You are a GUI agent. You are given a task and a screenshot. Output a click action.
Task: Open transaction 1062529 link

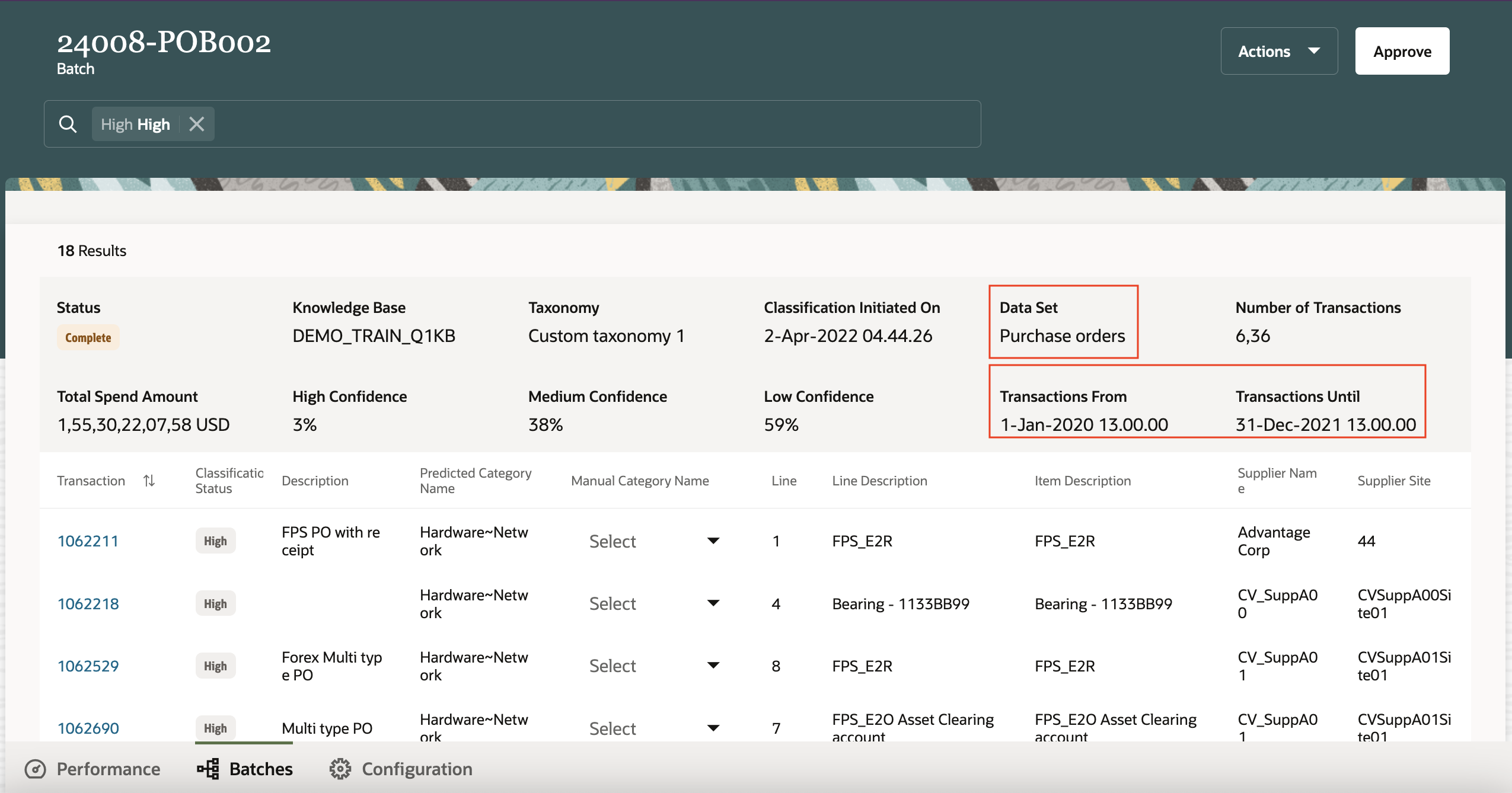pos(88,666)
